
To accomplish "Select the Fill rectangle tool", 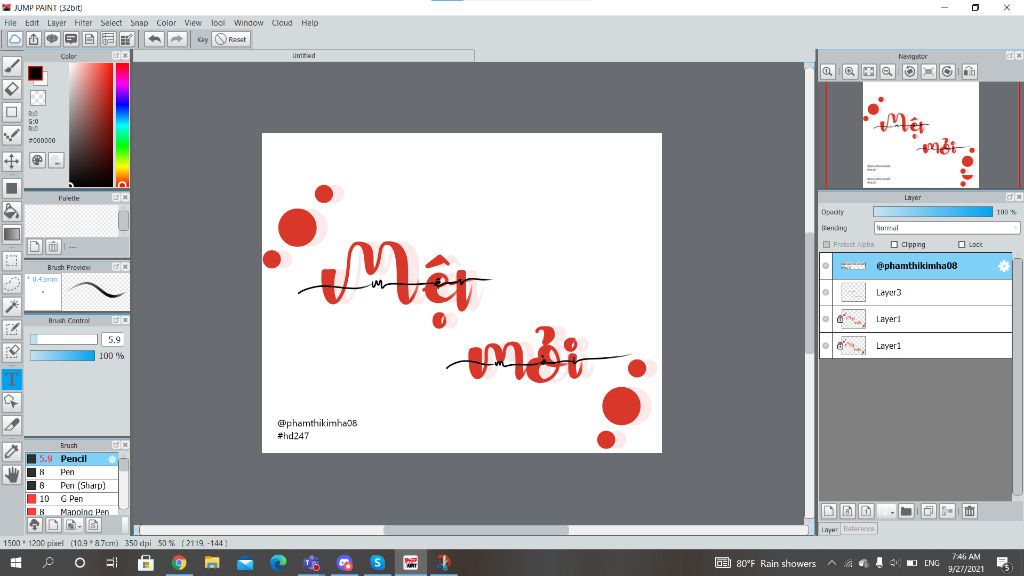I will tap(12, 188).
